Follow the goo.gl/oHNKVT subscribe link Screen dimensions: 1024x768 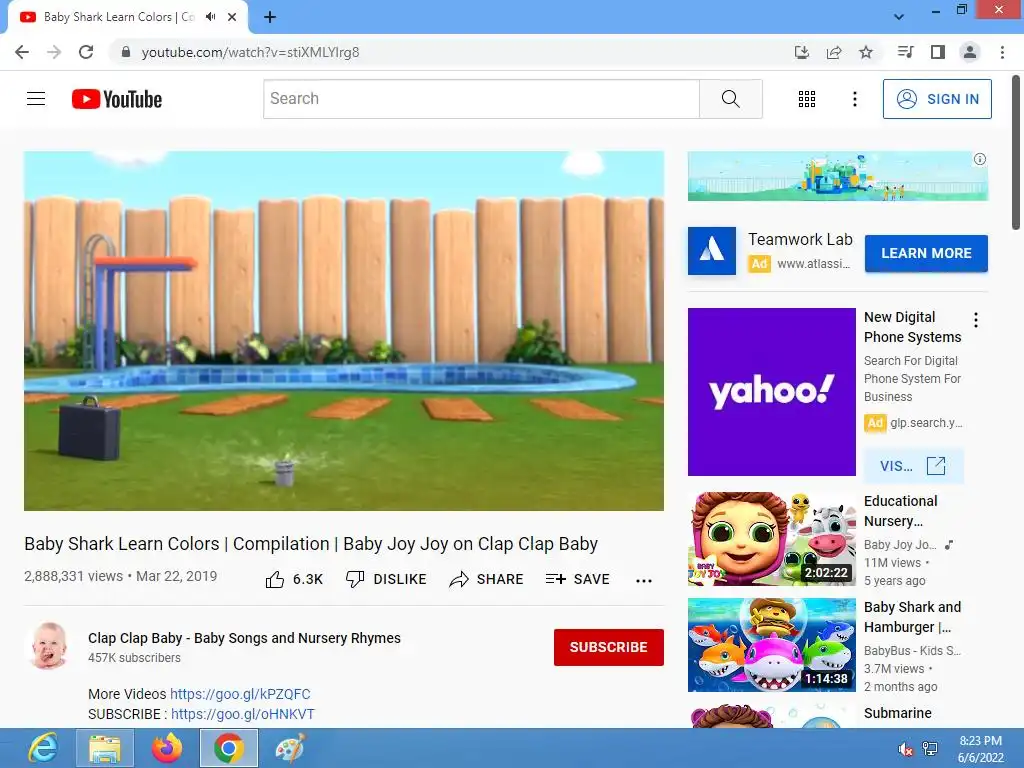point(243,714)
